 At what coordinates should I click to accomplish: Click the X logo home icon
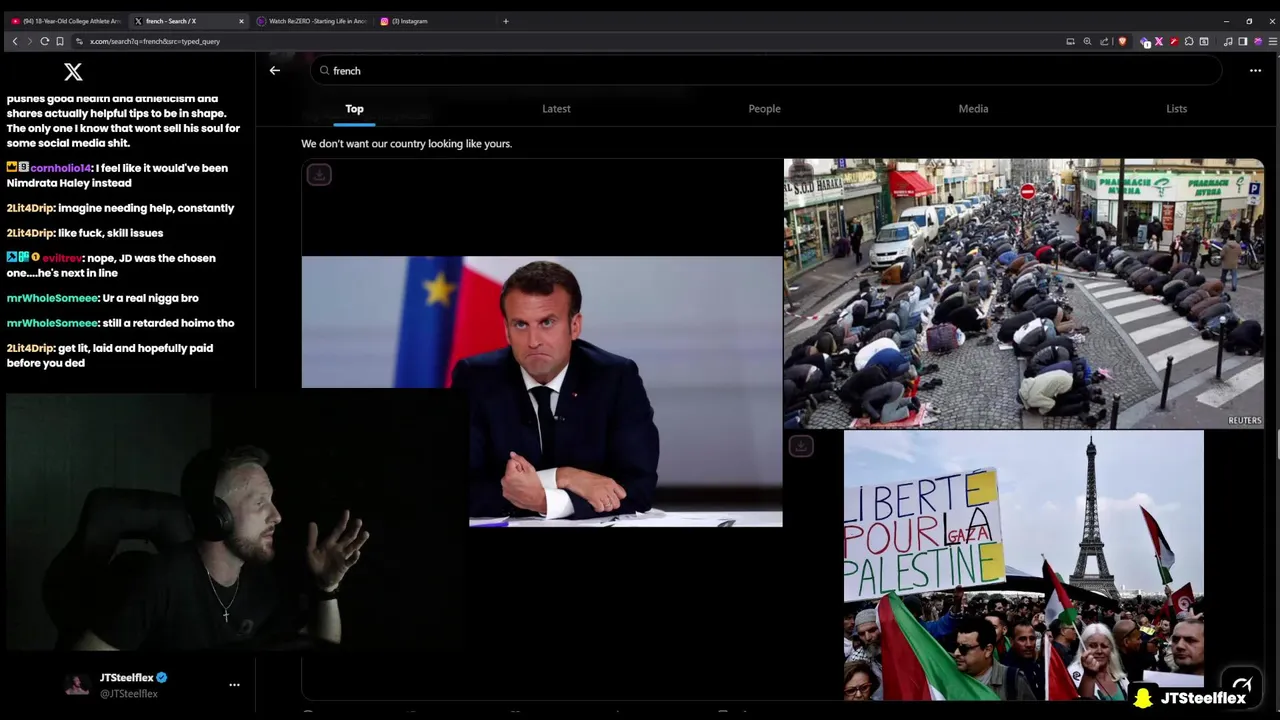pyautogui.click(x=73, y=71)
